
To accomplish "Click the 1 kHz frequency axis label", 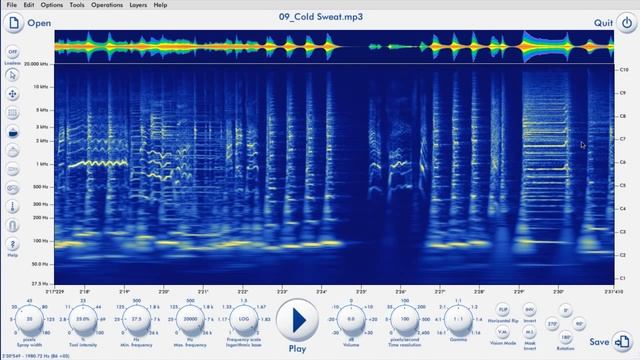I will (x=42, y=164).
